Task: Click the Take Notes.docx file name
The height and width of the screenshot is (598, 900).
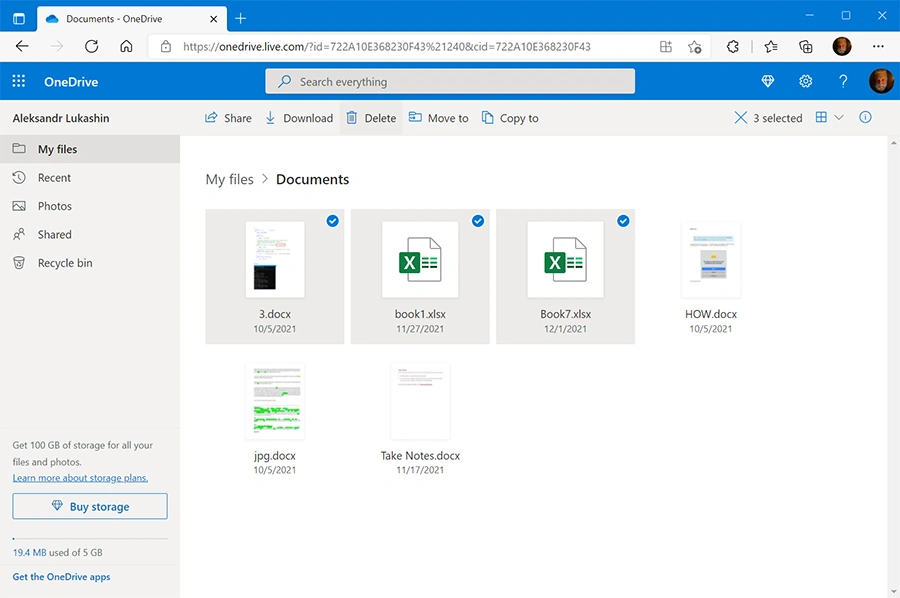Action: click(x=420, y=456)
